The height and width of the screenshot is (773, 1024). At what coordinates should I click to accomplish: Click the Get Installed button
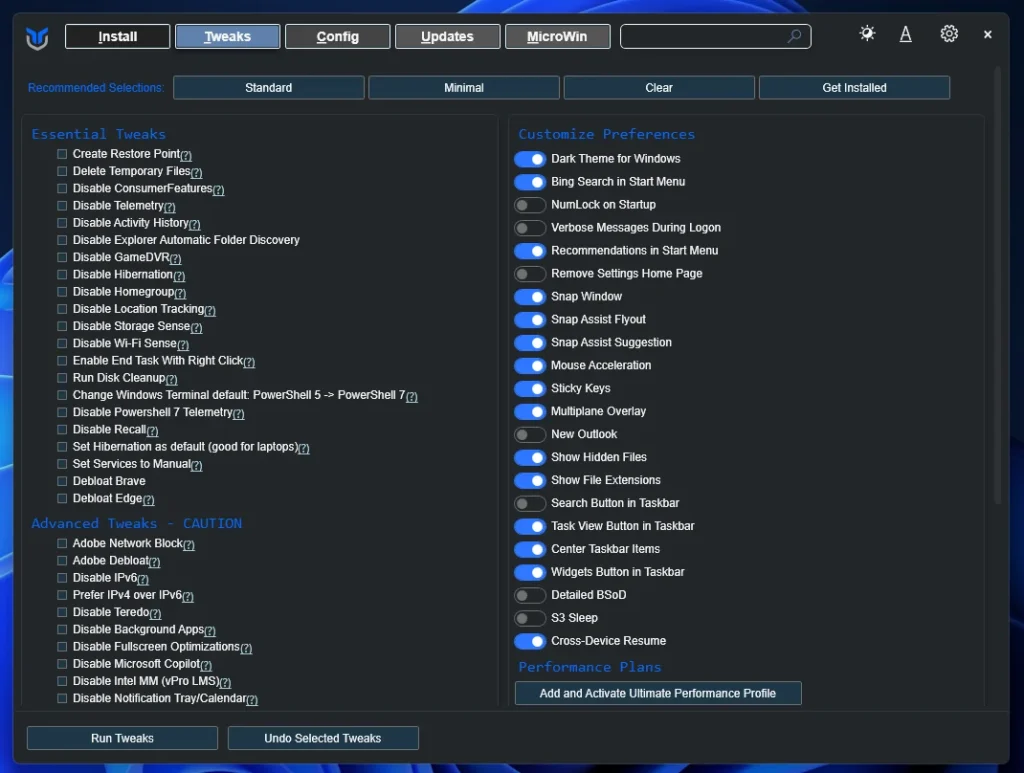[x=854, y=87]
